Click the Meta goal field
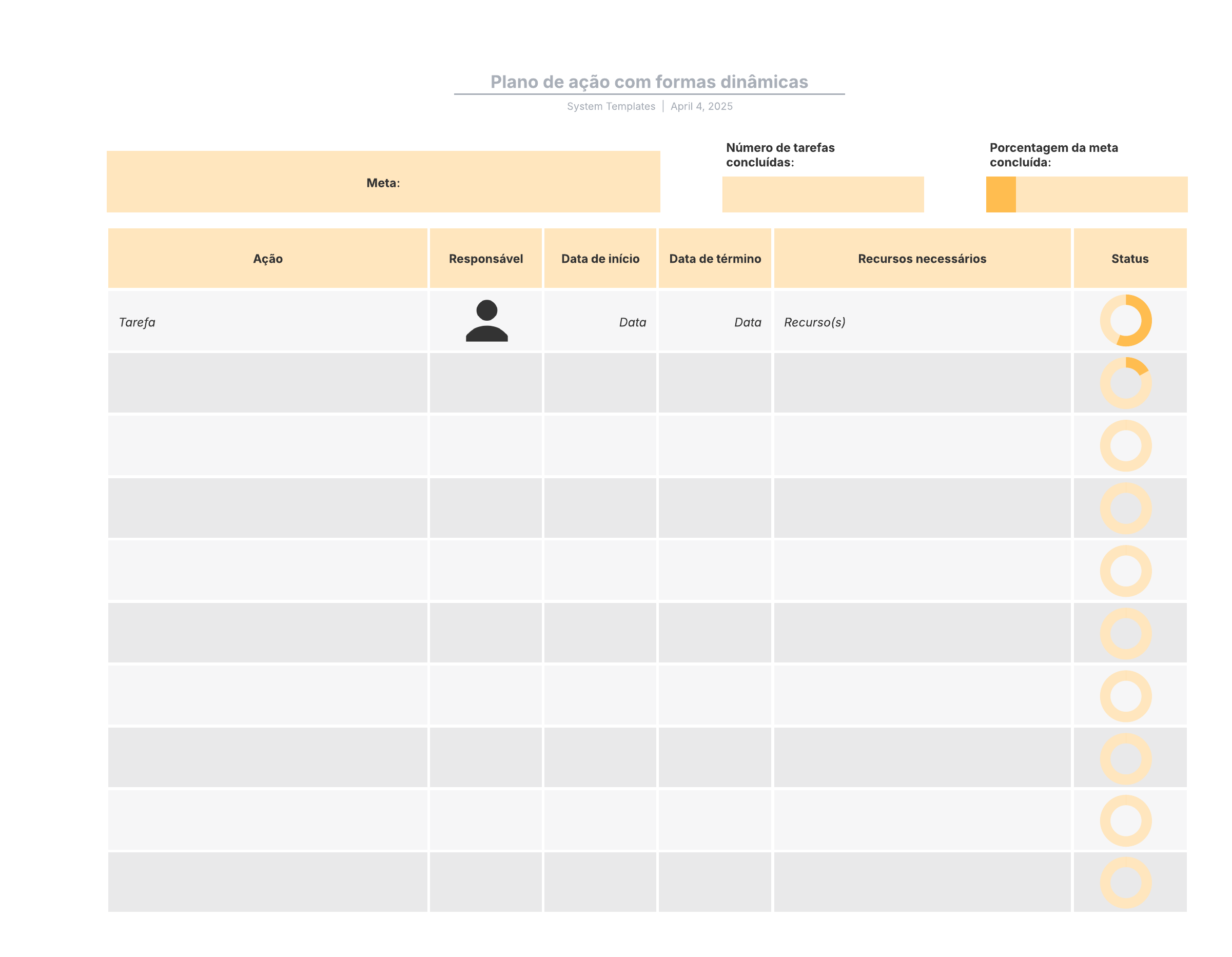The image size is (1232, 957). click(383, 182)
